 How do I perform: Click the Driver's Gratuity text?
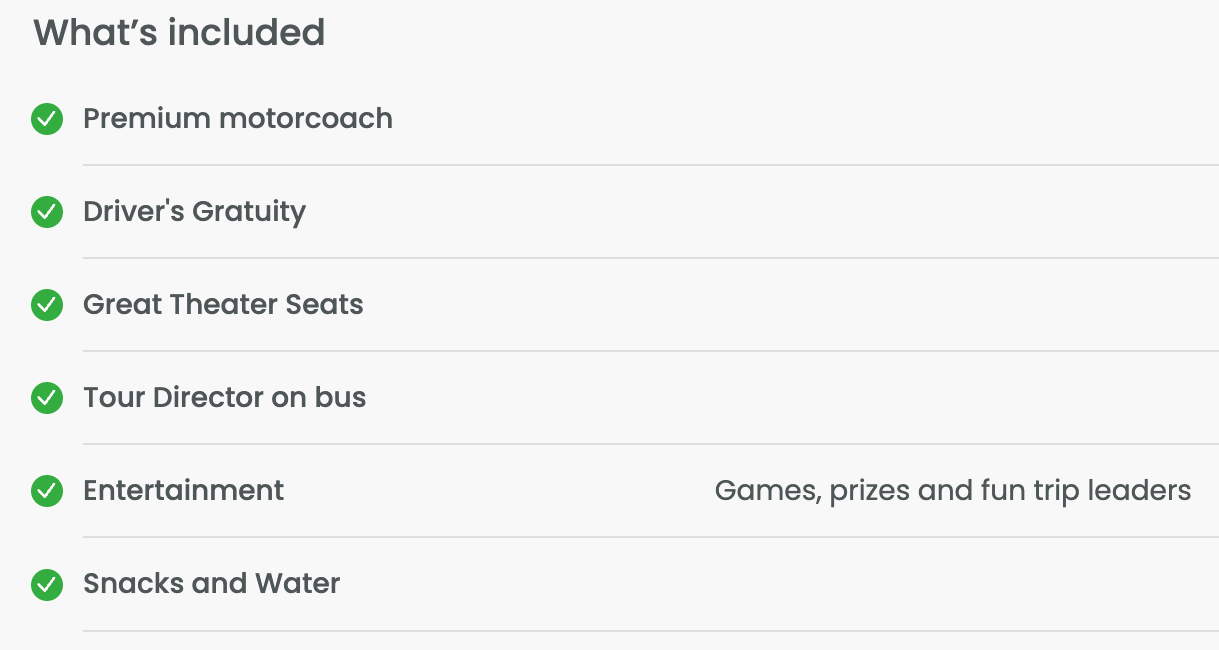coord(194,211)
